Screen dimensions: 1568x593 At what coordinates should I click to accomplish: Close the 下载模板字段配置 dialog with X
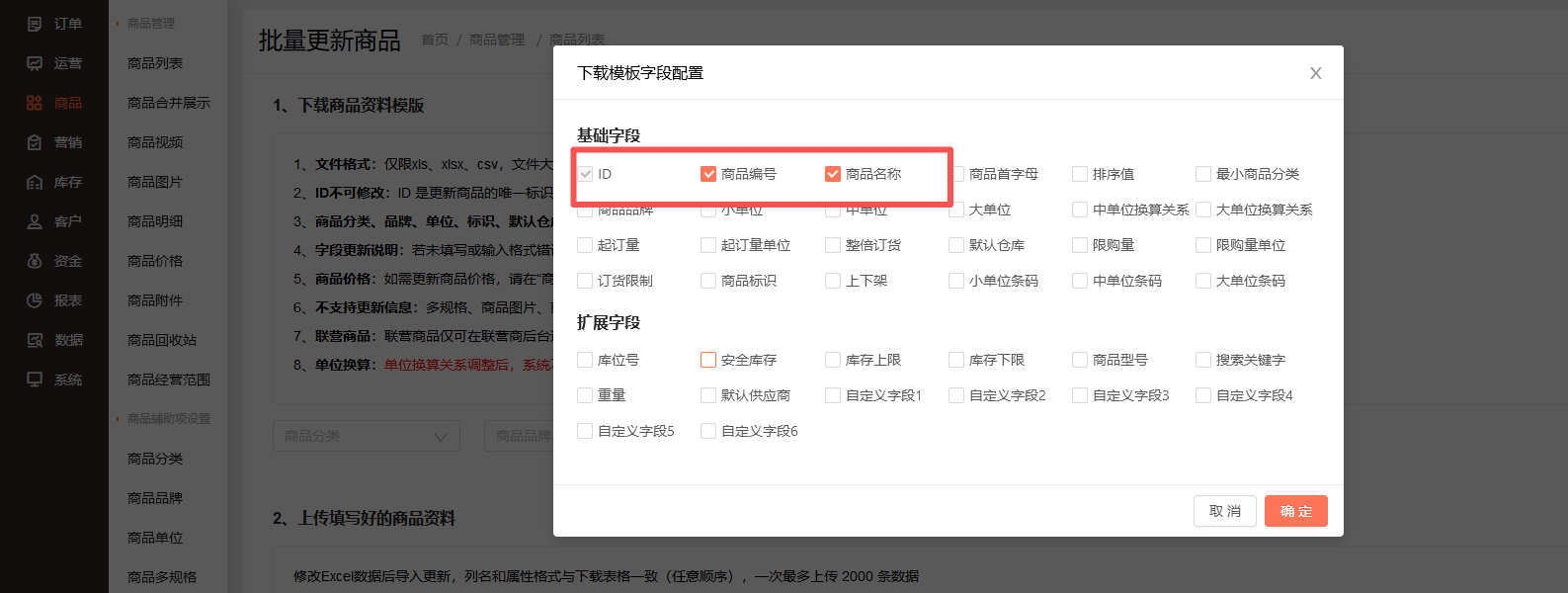coord(1315,73)
